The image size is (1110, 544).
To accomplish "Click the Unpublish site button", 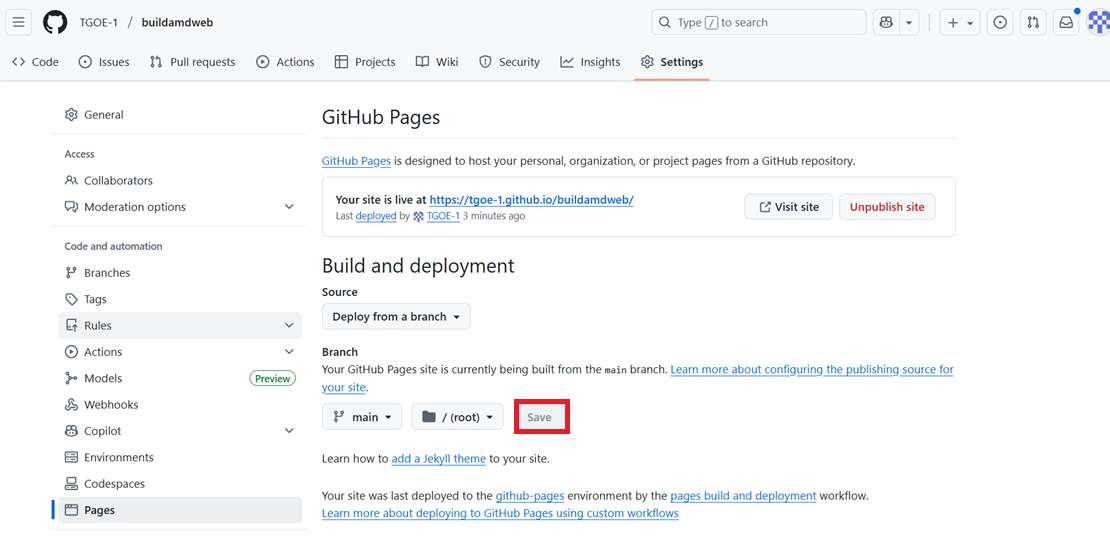I will click(x=887, y=207).
